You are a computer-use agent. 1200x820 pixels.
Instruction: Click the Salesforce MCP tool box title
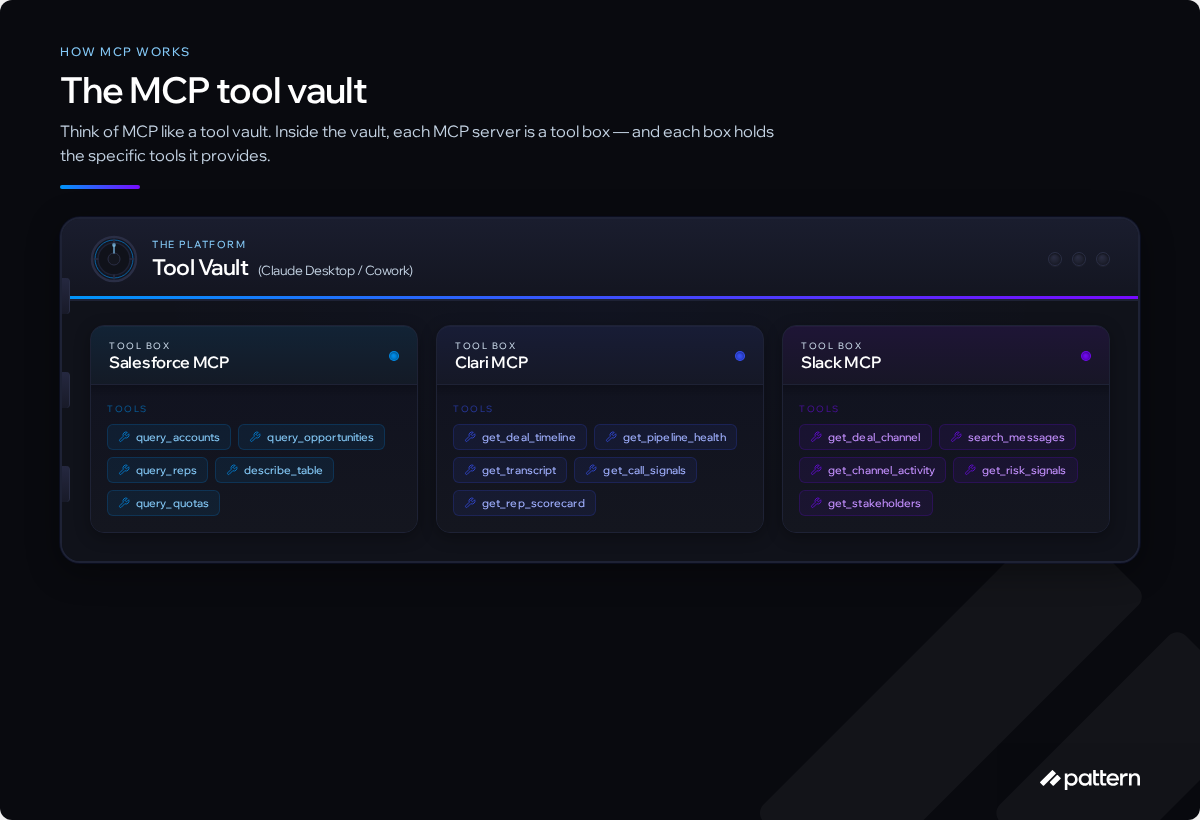169,362
